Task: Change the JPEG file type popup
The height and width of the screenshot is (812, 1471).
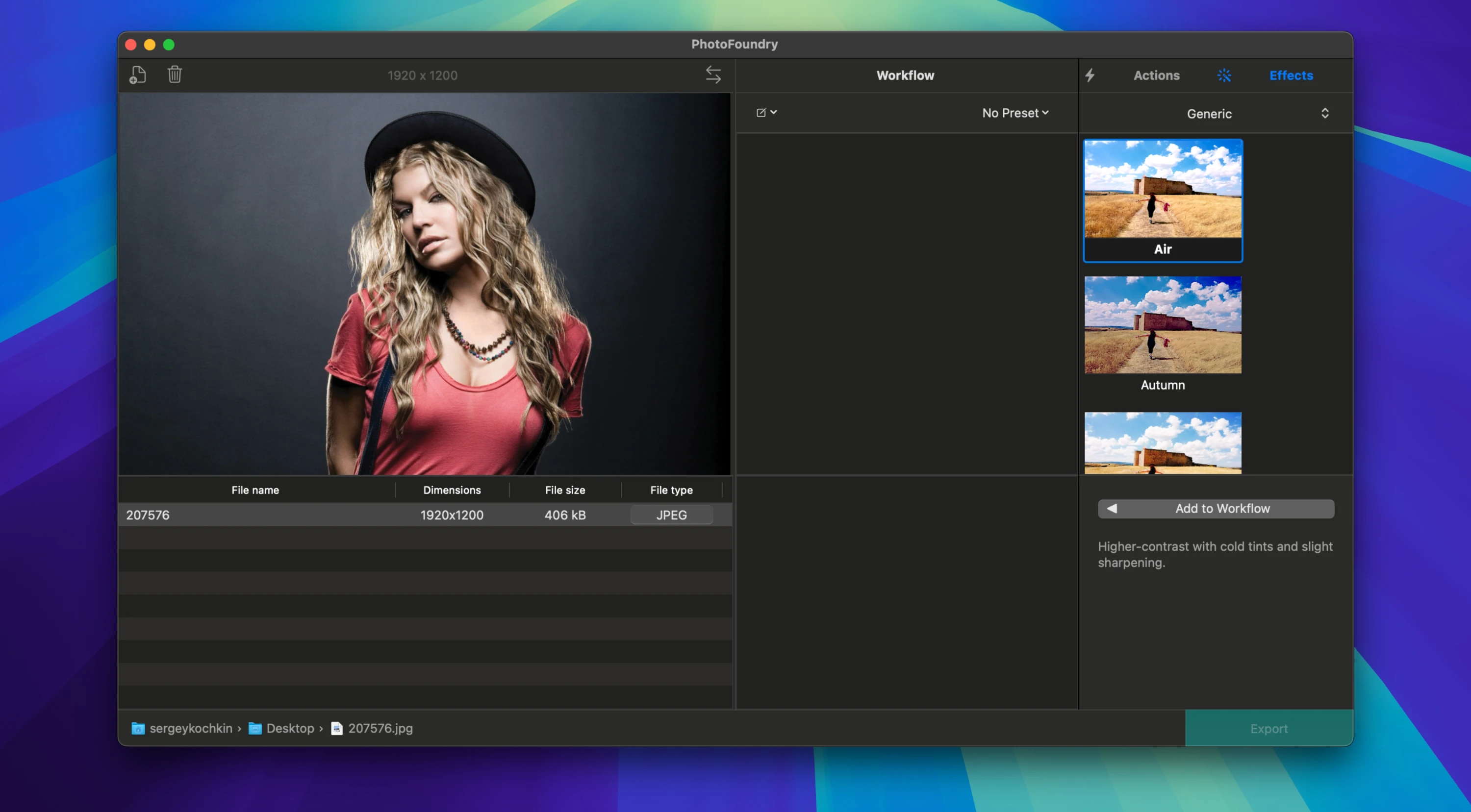Action: 671,515
